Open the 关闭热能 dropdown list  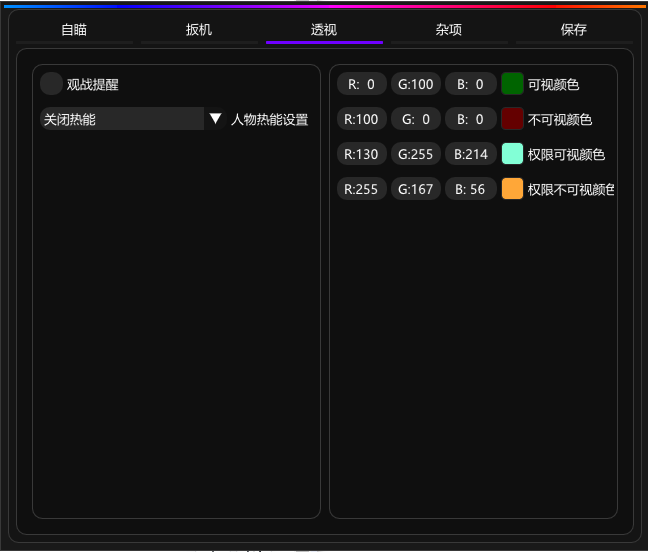click(133, 119)
